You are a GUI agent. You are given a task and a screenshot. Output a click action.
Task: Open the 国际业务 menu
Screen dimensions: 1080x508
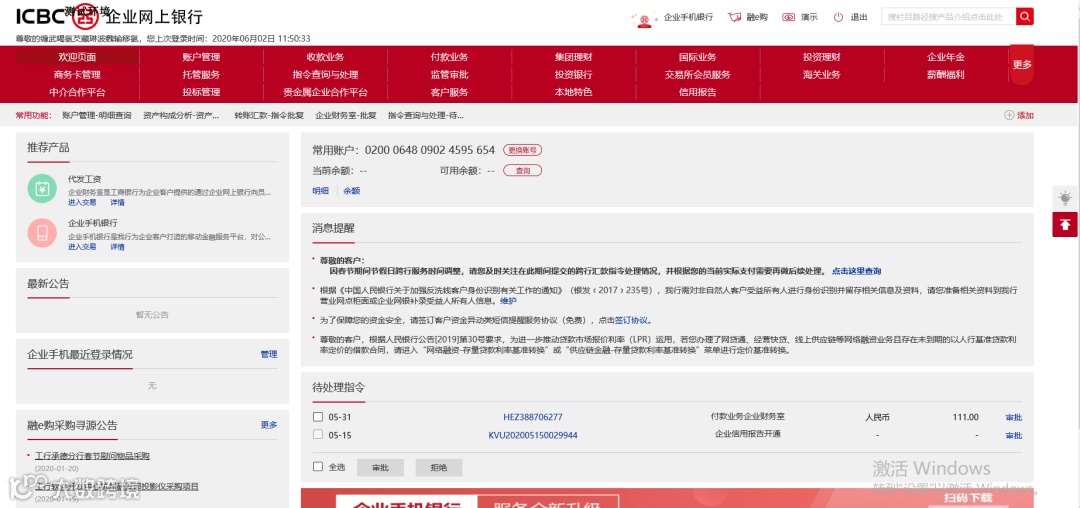point(698,56)
